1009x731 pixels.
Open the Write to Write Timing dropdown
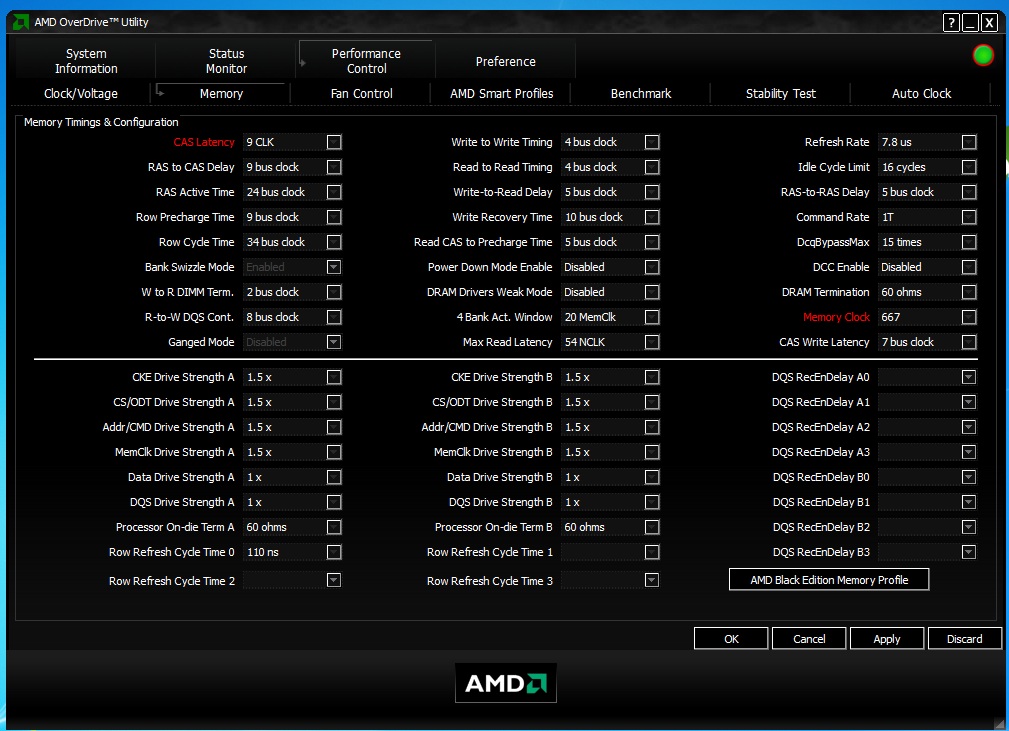(x=652, y=142)
